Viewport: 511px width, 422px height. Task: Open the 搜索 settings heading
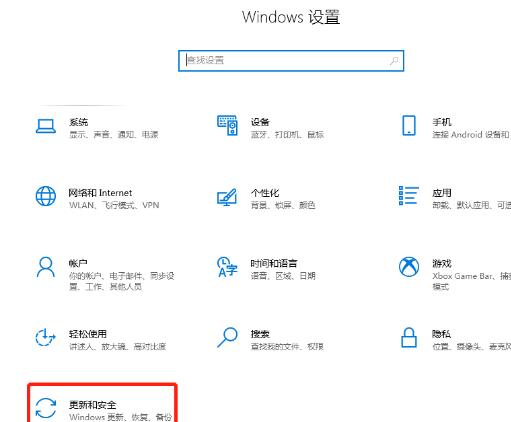pyautogui.click(x=260, y=334)
